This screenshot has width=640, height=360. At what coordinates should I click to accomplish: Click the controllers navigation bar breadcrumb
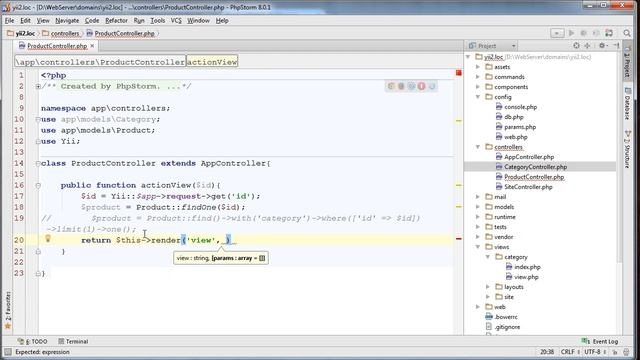click(x=61, y=33)
